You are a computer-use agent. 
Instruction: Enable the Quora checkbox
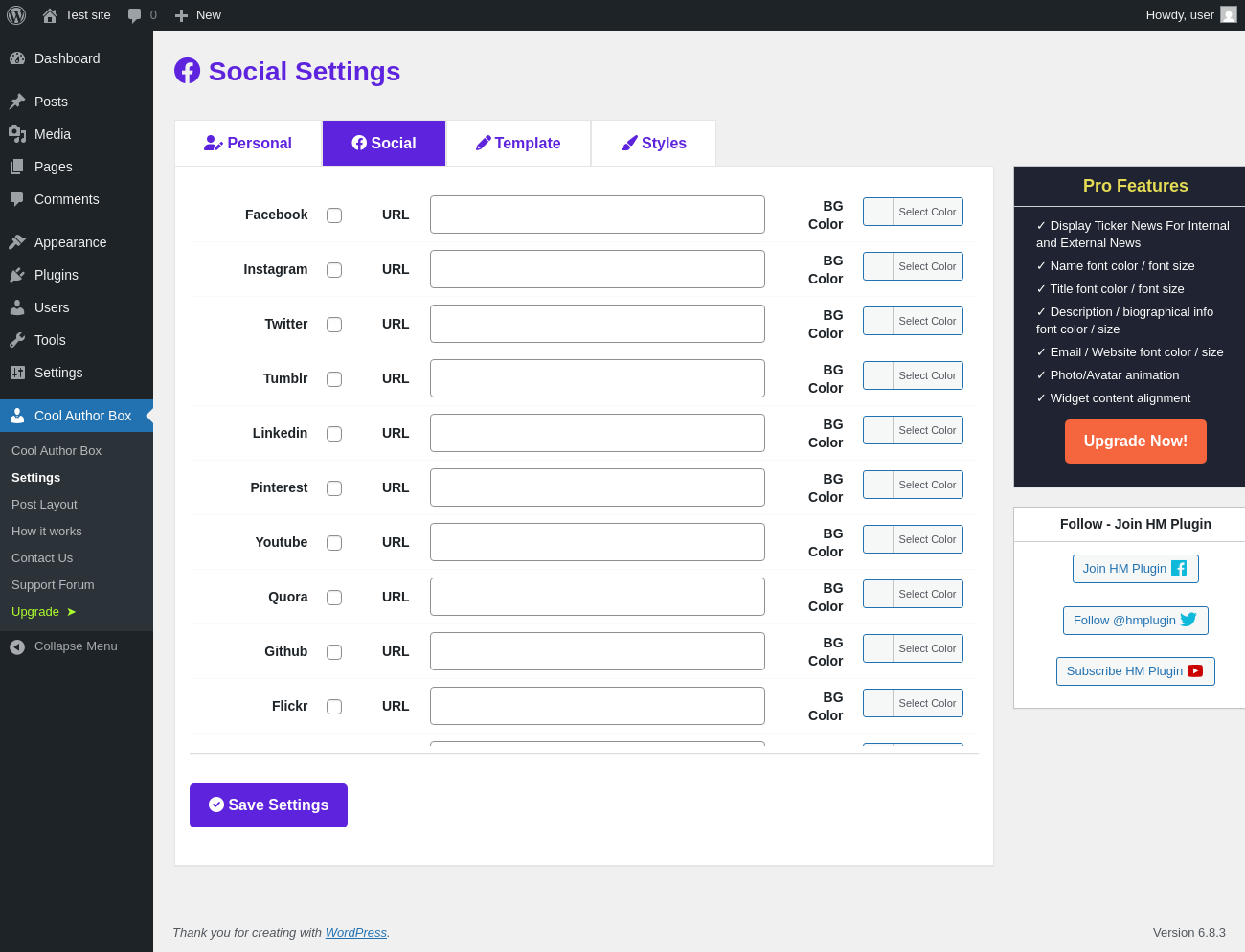(334, 598)
